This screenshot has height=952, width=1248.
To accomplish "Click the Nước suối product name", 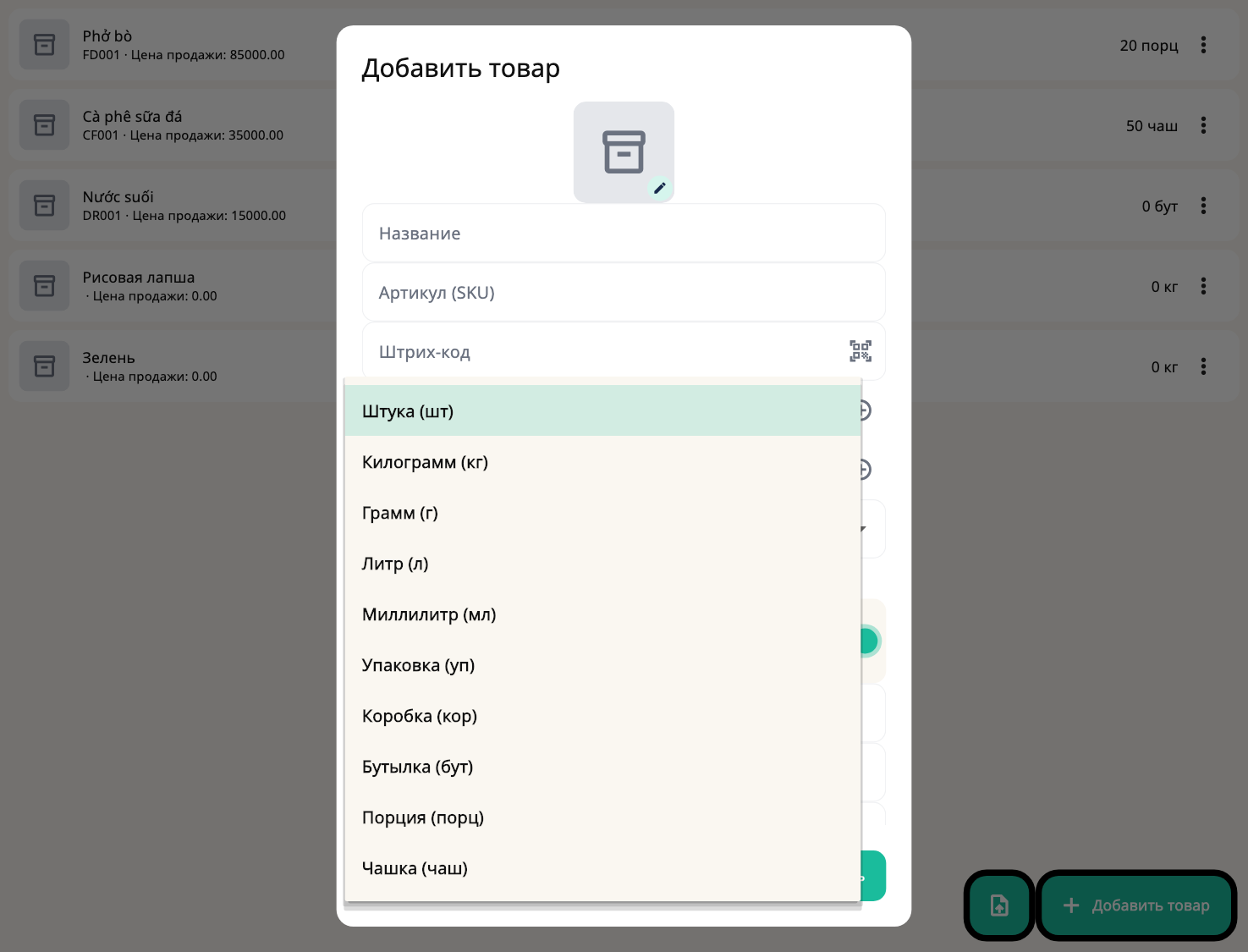I will [118, 197].
